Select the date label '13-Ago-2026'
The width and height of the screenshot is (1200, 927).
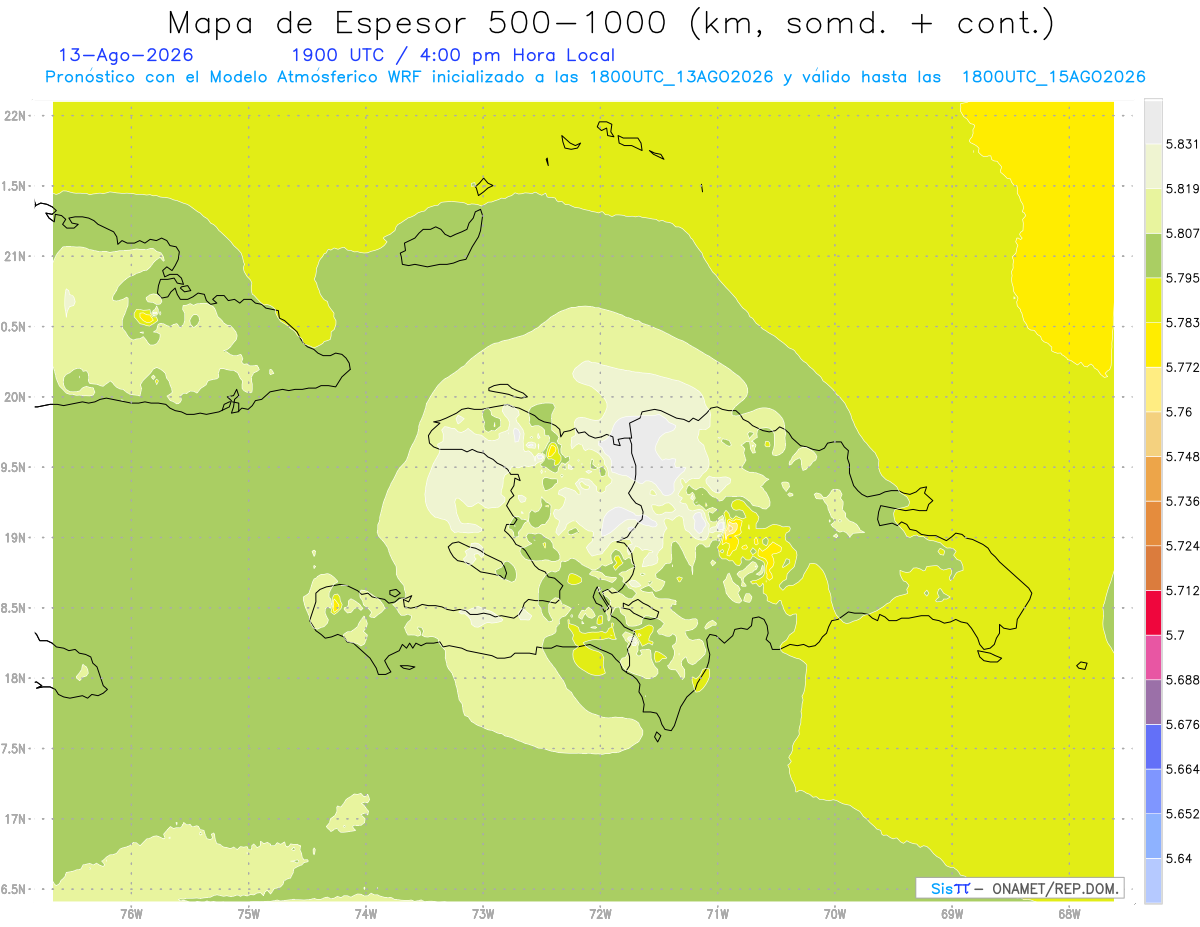(126, 55)
